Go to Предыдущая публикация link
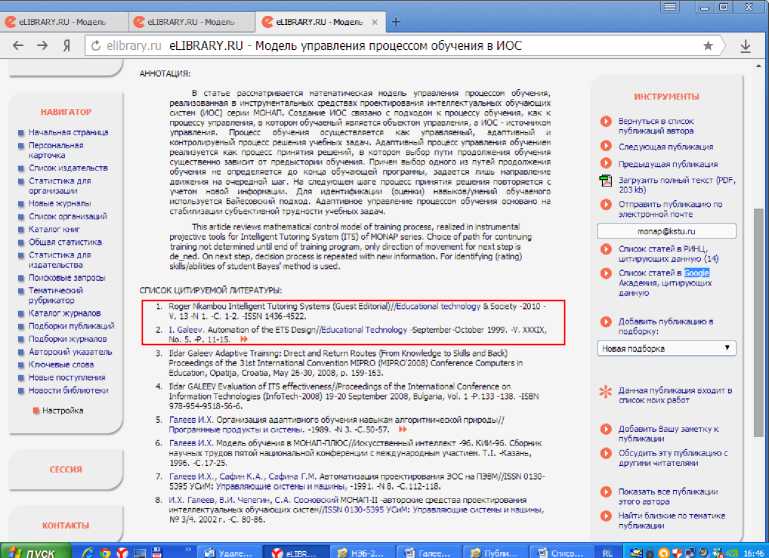This screenshot has width=769, height=558. (x=668, y=164)
